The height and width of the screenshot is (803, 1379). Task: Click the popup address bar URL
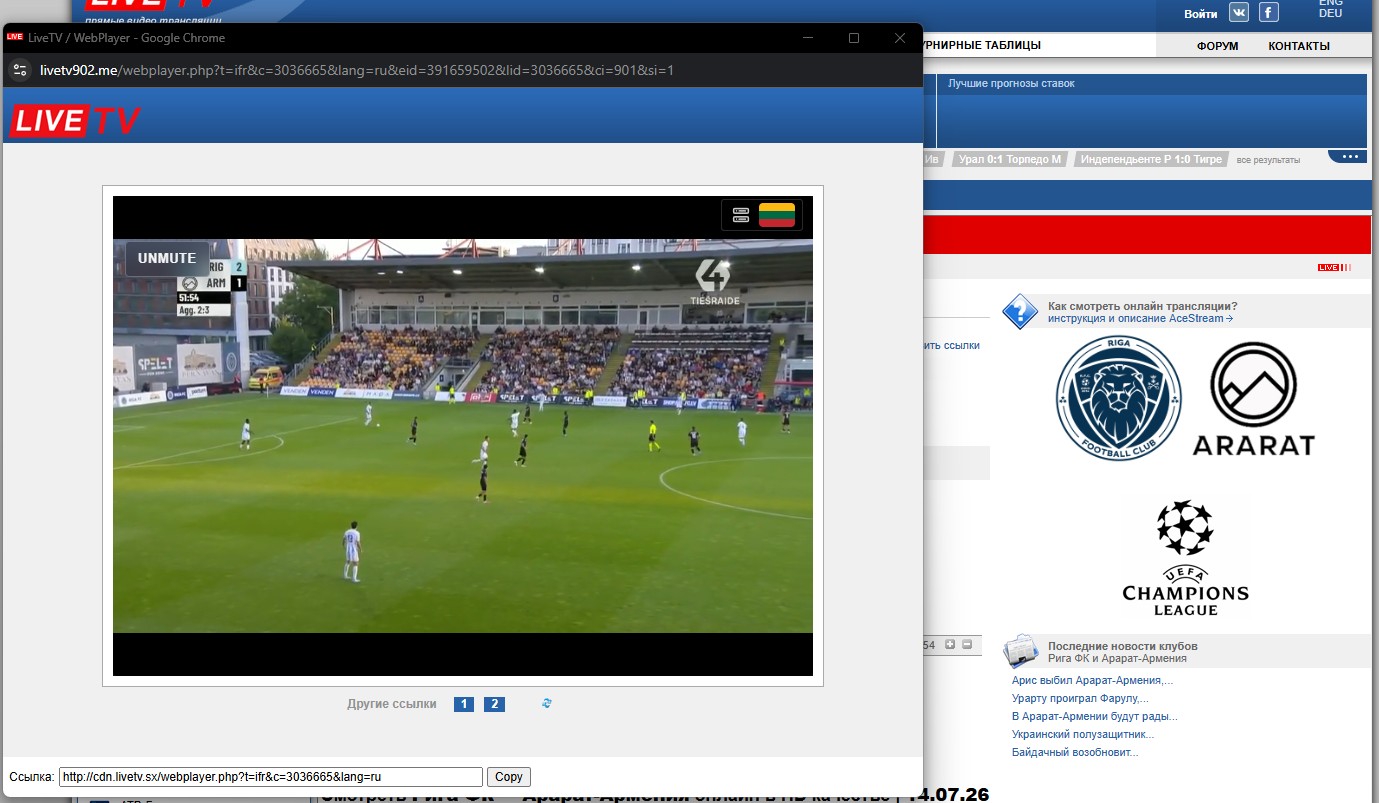coord(357,70)
